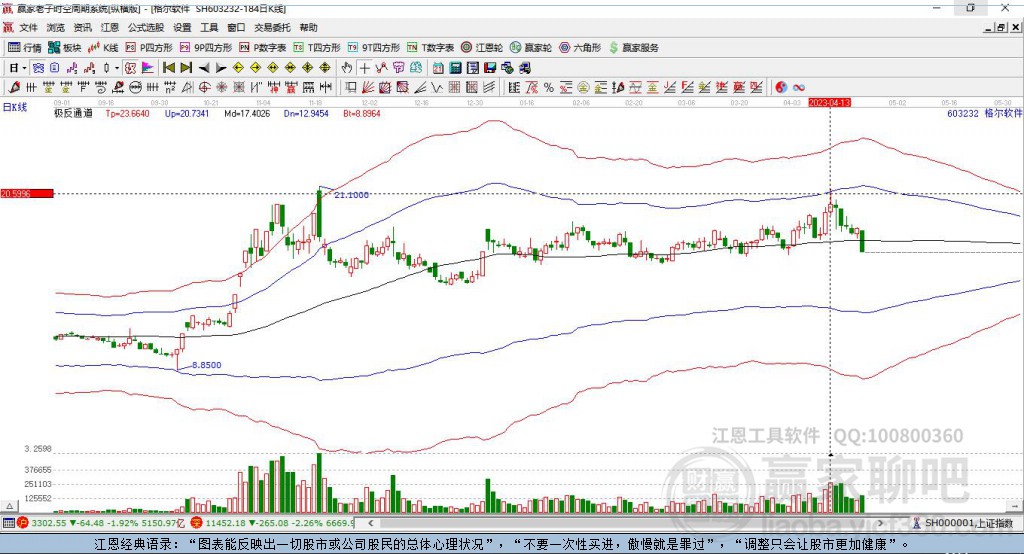Toggle the 极反 channel indicator button
Viewport: 1024px width, 554px height.
(x=131, y=68)
